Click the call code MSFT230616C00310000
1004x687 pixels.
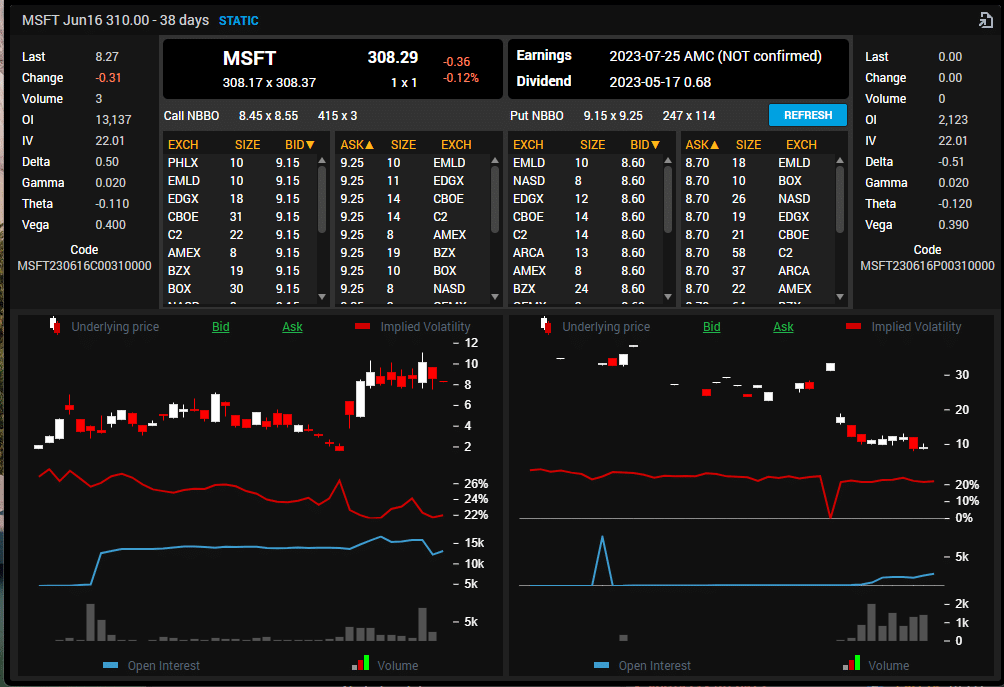coord(85,266)
